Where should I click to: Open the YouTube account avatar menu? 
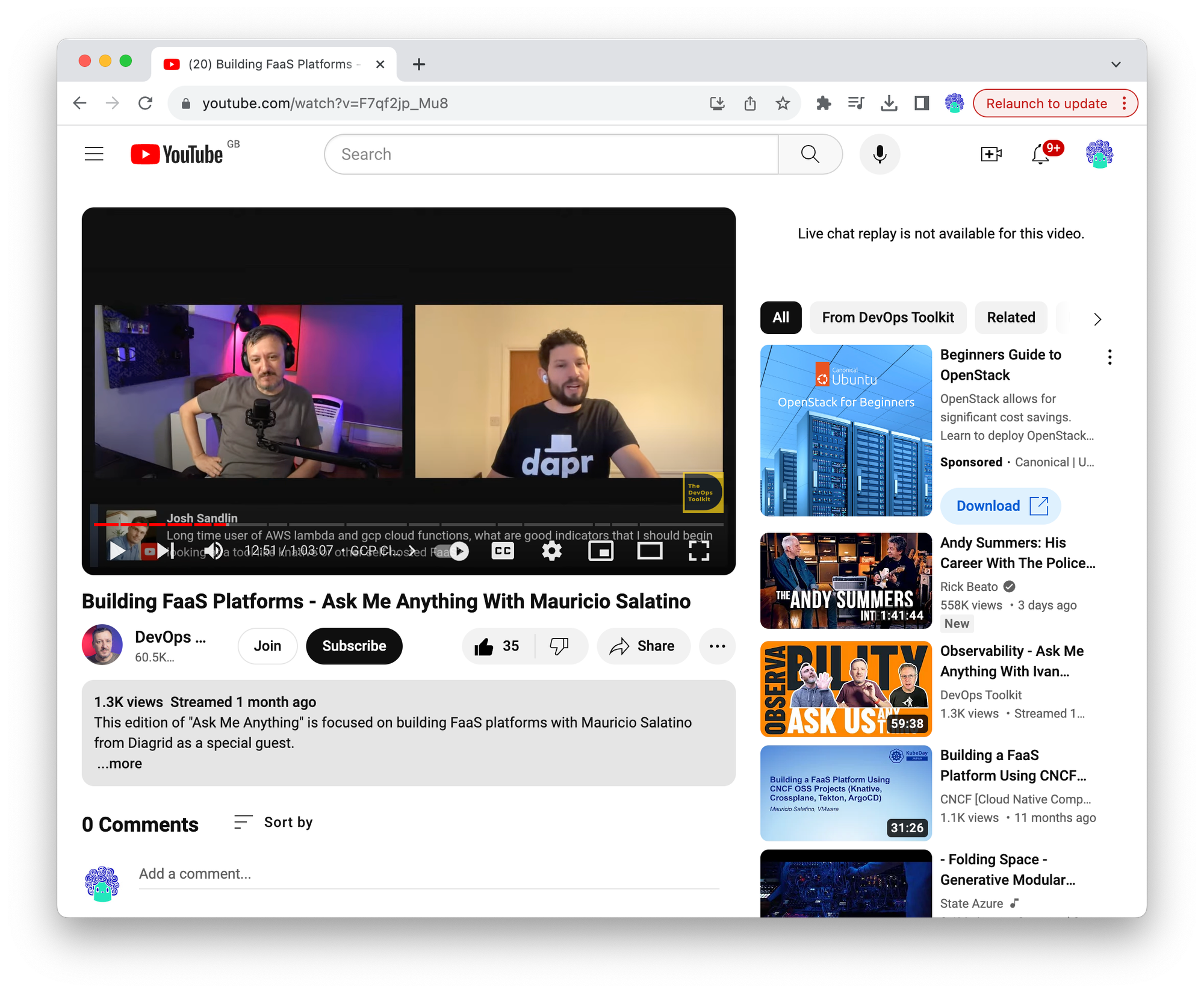[1099, 154]
